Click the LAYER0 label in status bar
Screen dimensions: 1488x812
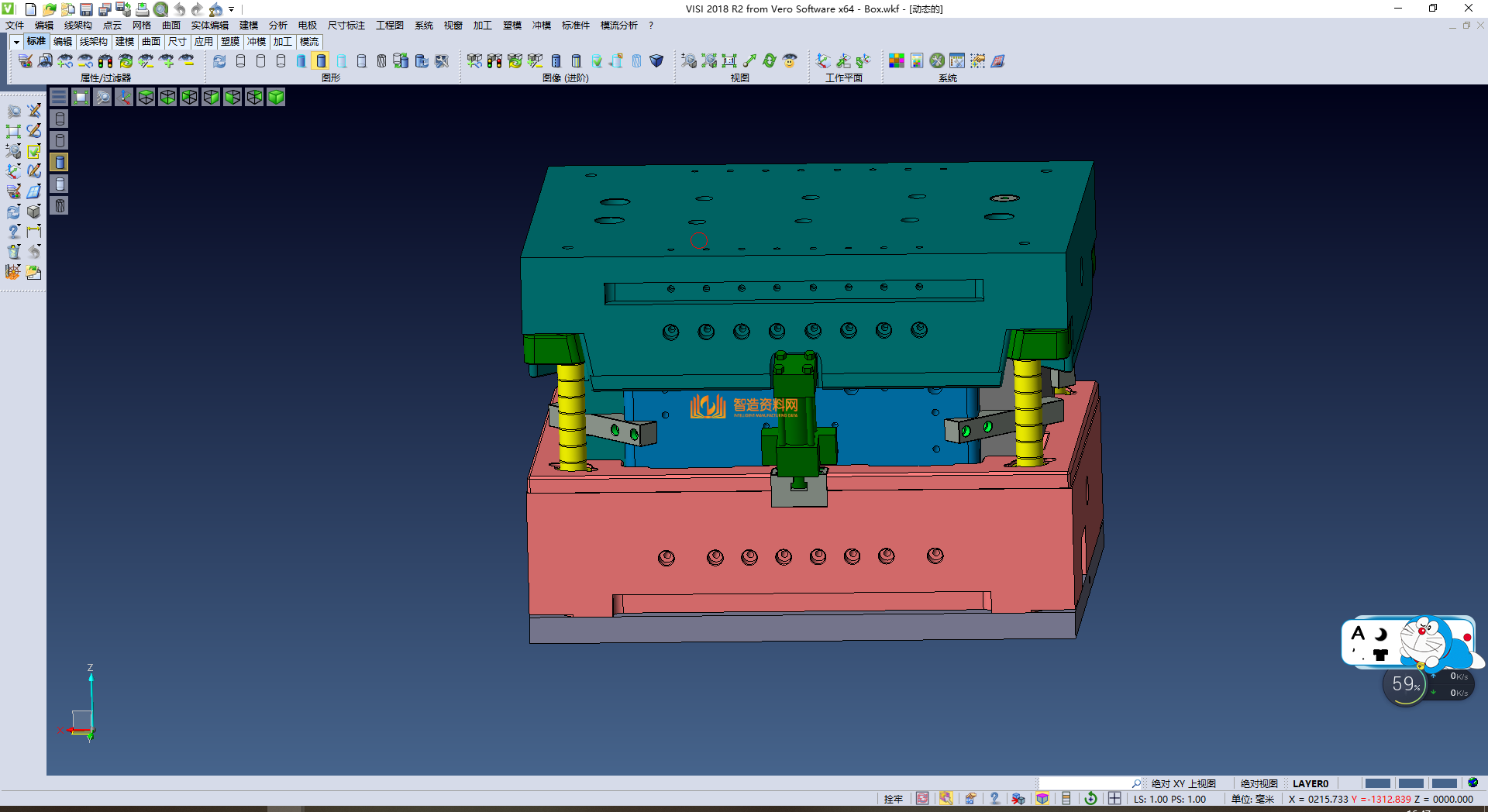click(1310, 783)
